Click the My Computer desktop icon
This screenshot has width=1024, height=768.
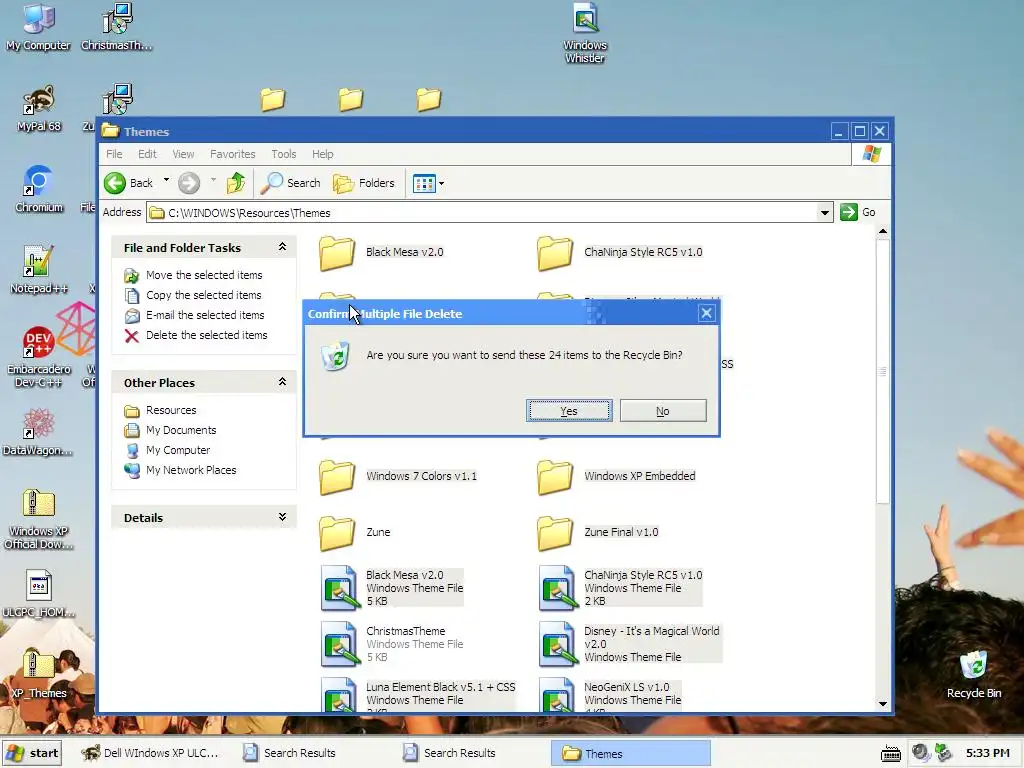click(x=38, y=27)
